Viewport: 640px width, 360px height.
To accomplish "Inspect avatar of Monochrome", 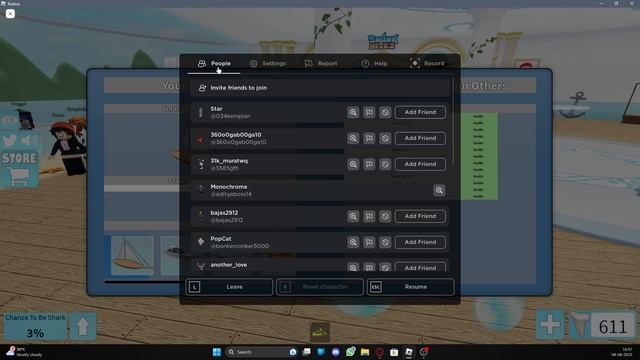I will pos(439,190).
